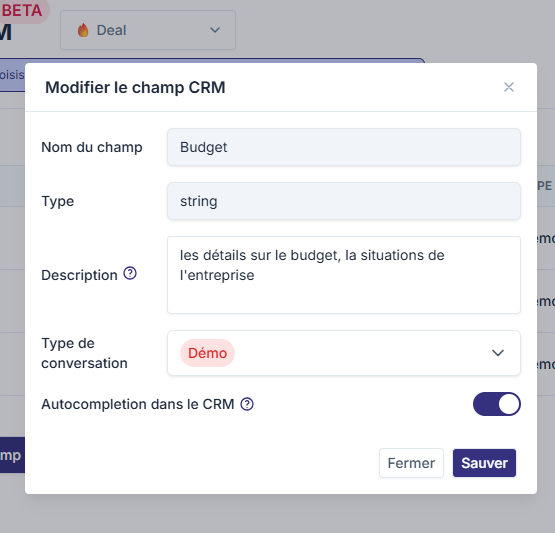This screenshot has height=533, width=555.
Task: Click the Nom du champ Budget field
Action: click(x=344, y=147)
